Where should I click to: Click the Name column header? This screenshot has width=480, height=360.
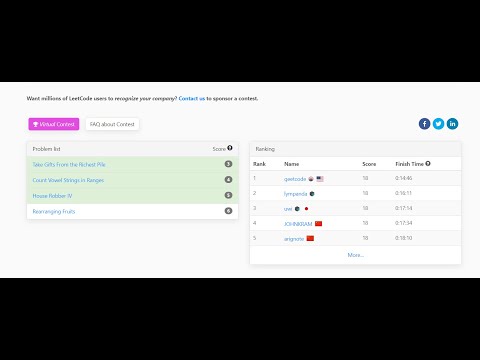(291, 164)
